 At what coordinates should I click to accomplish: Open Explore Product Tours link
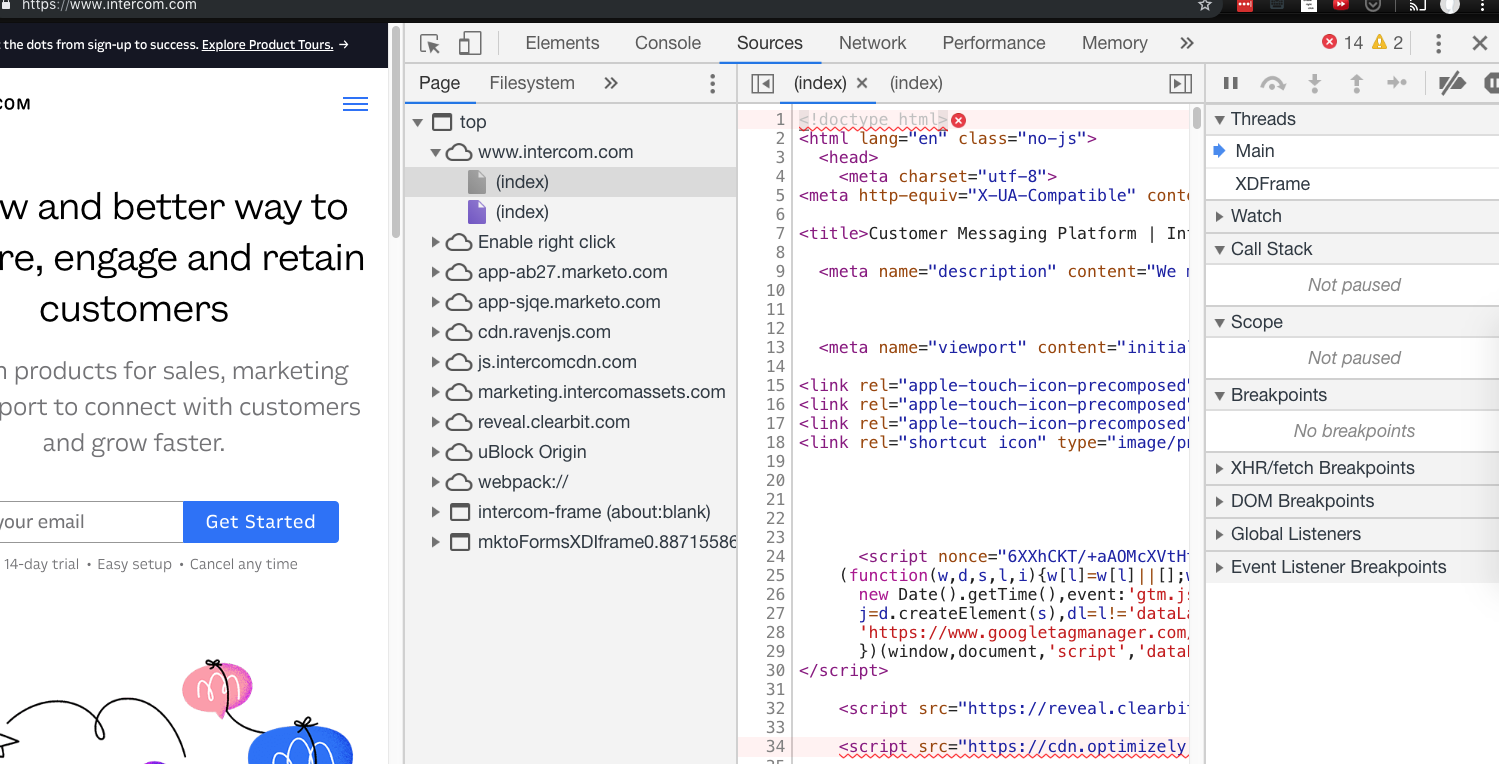coord(267,44)
